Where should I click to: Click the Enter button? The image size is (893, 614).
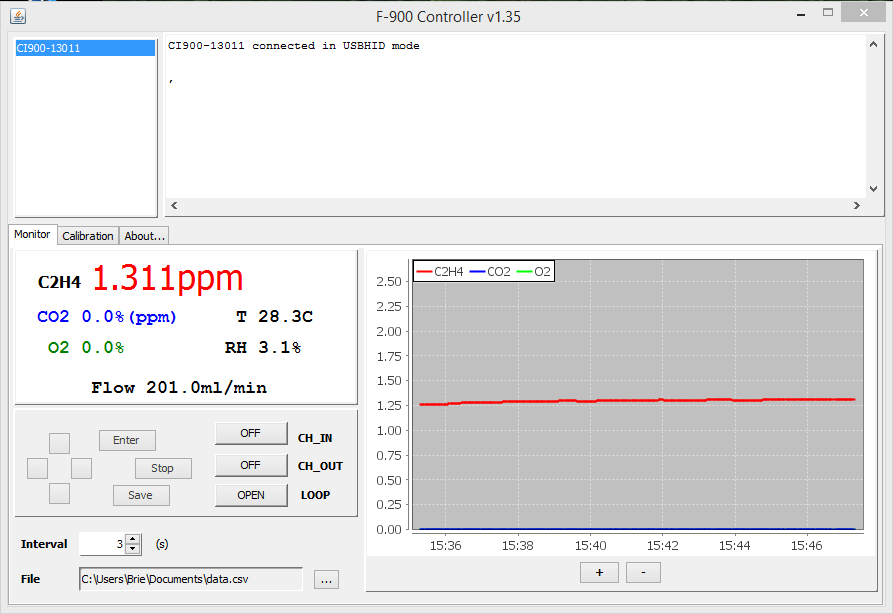127,440
